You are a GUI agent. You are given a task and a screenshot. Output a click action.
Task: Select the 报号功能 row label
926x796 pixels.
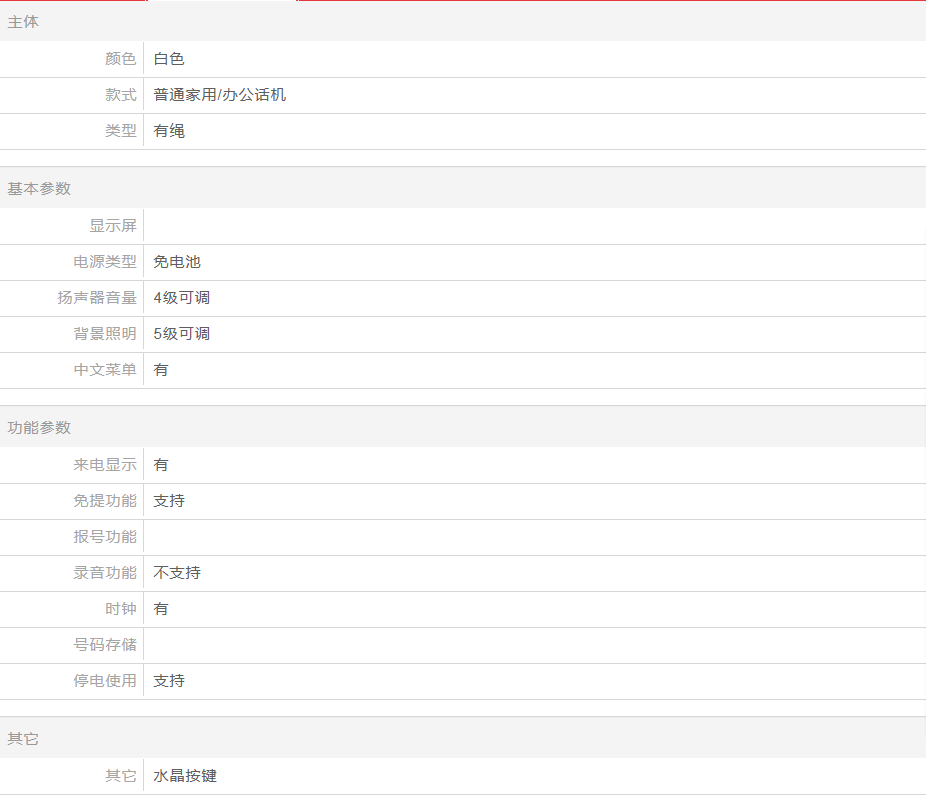tap(105, 537)
